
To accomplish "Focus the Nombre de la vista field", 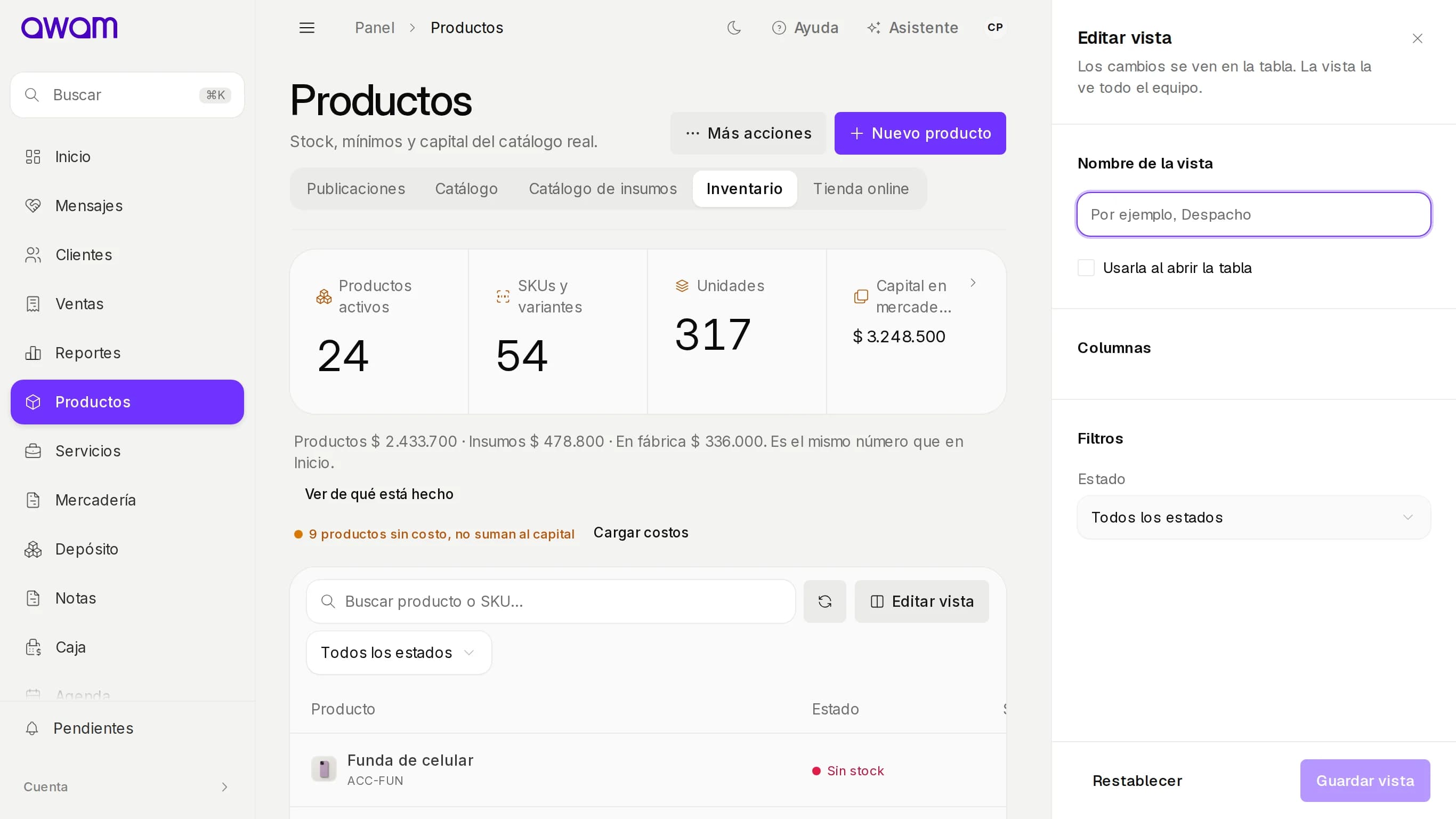I will (x=1253, y=214).
